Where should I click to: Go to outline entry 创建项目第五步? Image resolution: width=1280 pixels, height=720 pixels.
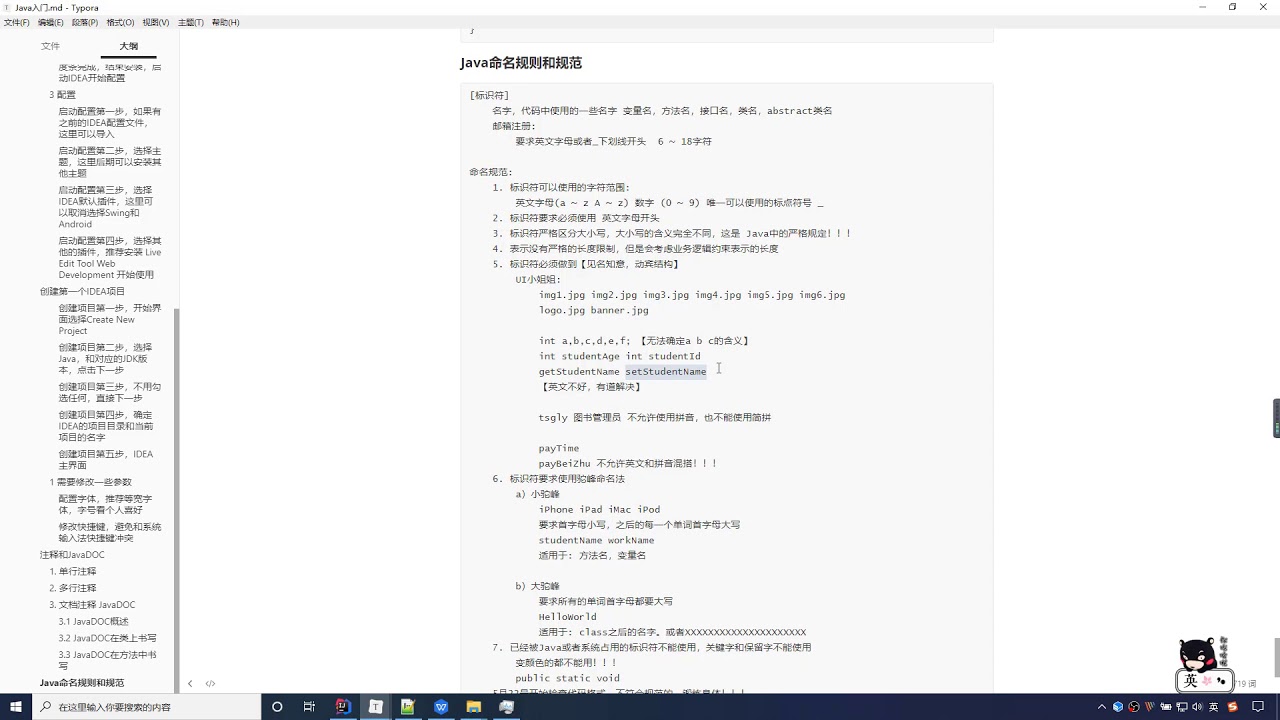coord(106,459)
